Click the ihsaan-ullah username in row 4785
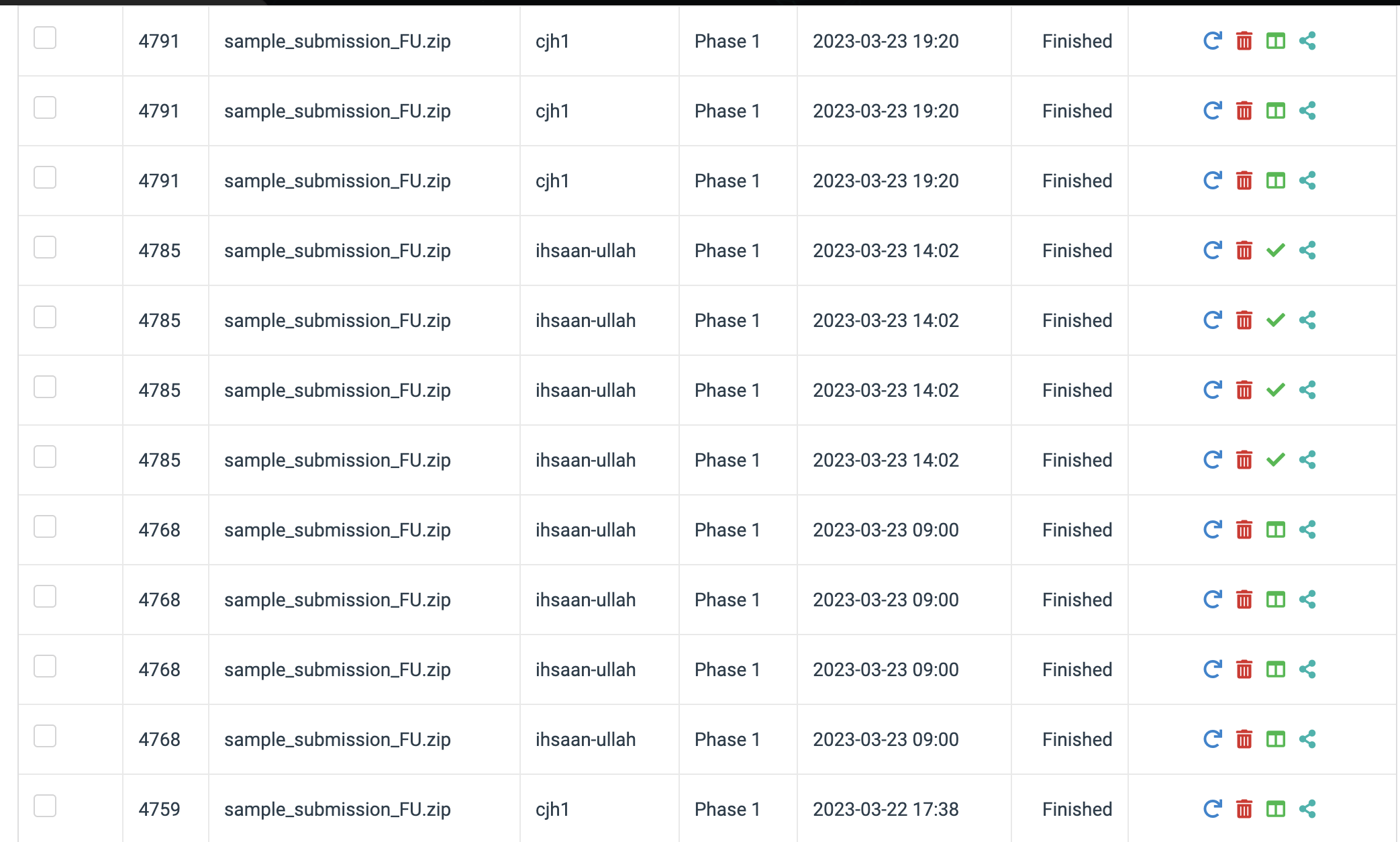 [x=585, y=250]
